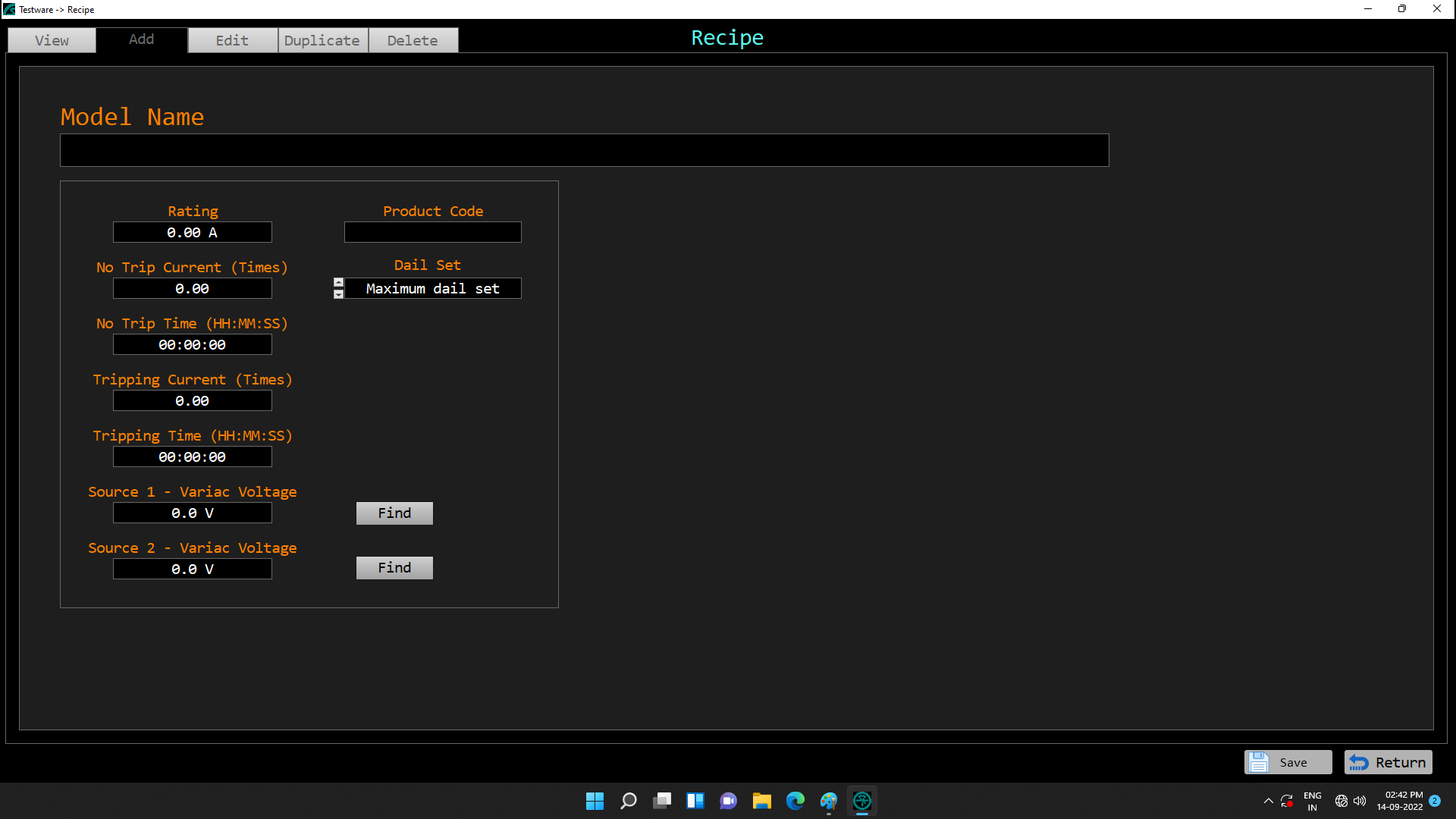Viewport: 1456px width, 819px height.
Task: Open the Paint app in the taskbar
Action: pos(828,801)
